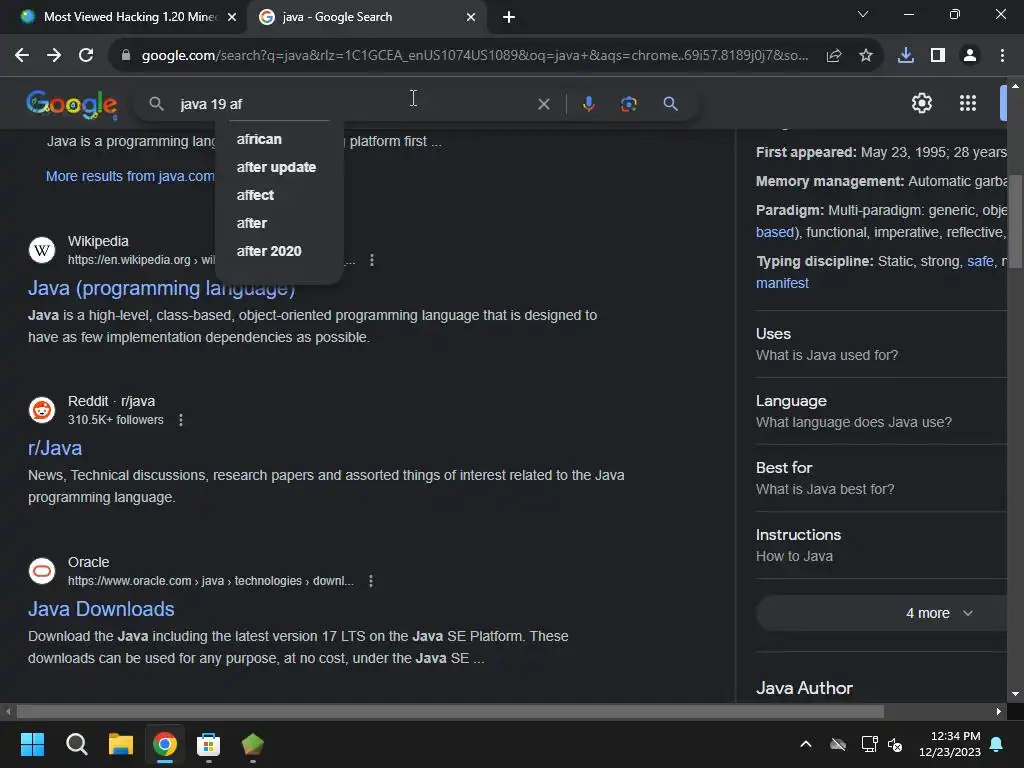The height and width of the screenshot is (768, 1024).
Task: Go back to the previous page
Action: pyautogui.click(x=22, y=56)
